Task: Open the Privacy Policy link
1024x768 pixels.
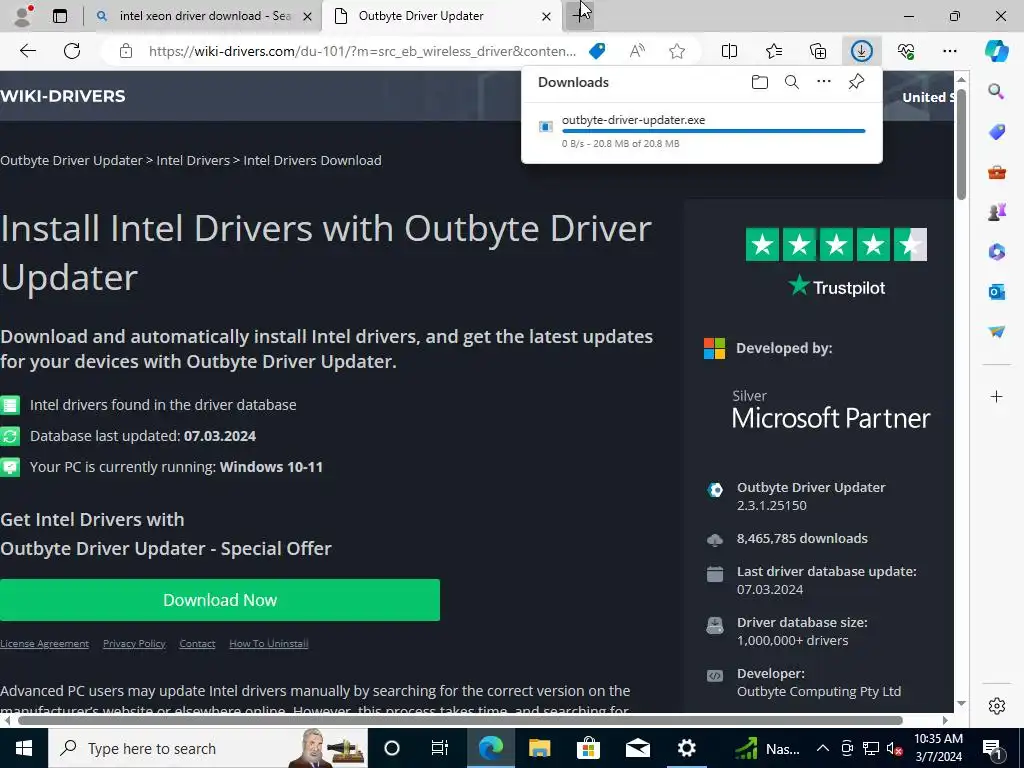Action: 134,644
